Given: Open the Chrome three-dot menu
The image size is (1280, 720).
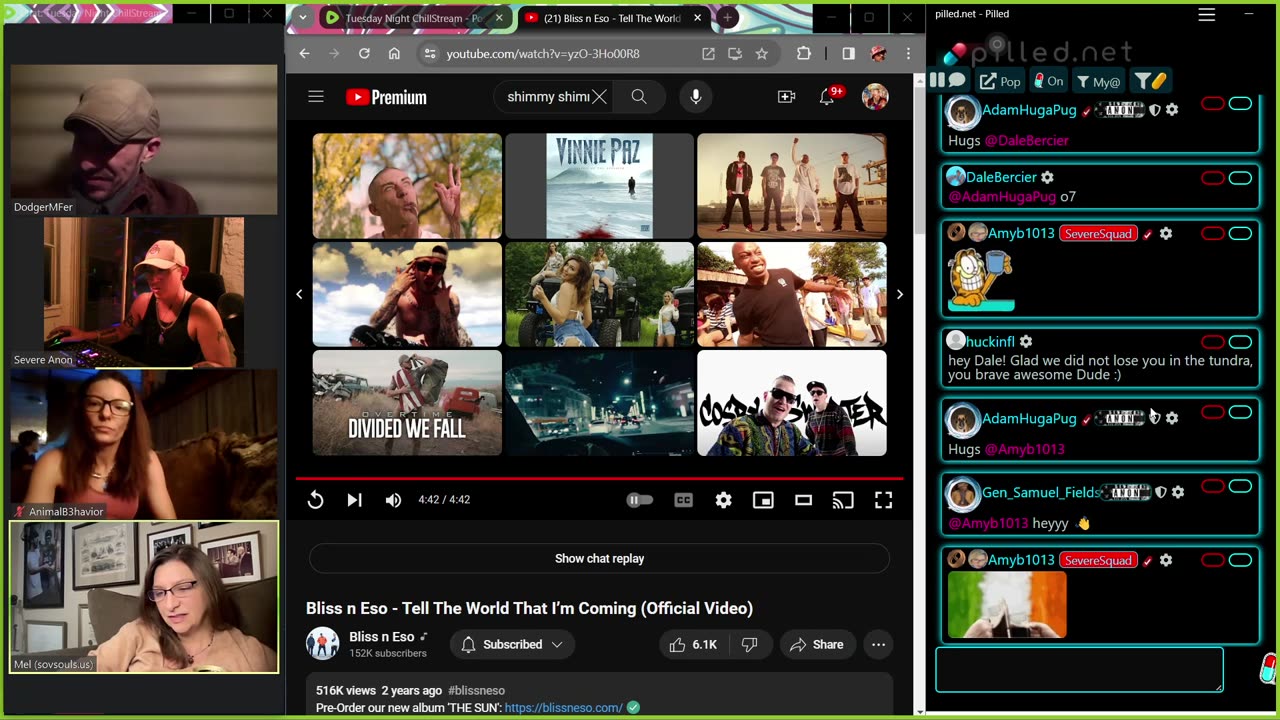Looking at the screenshot, I should tap(908, 54).
